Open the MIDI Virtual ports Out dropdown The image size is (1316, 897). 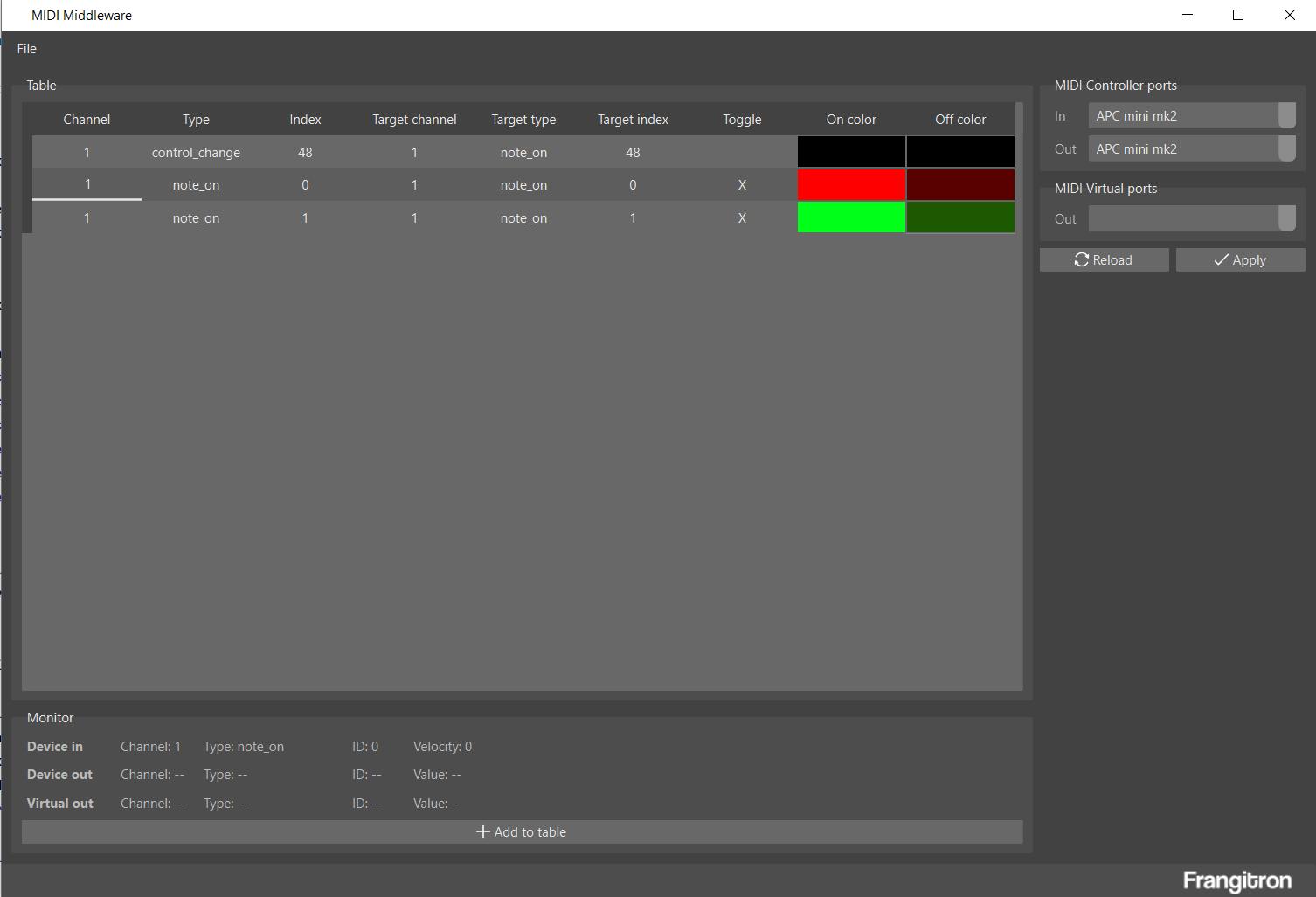1191,219
